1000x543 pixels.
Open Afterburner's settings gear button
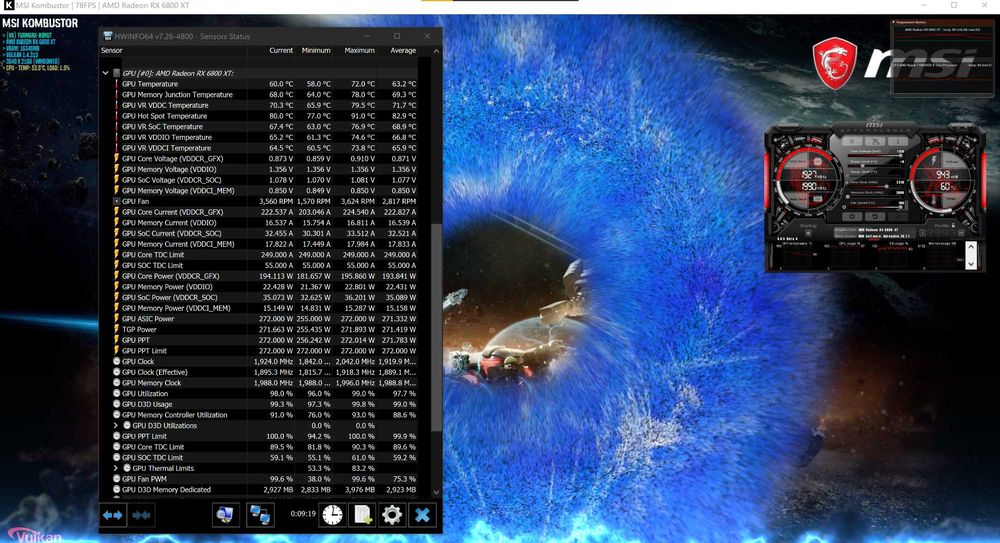[x=852, y=216]
